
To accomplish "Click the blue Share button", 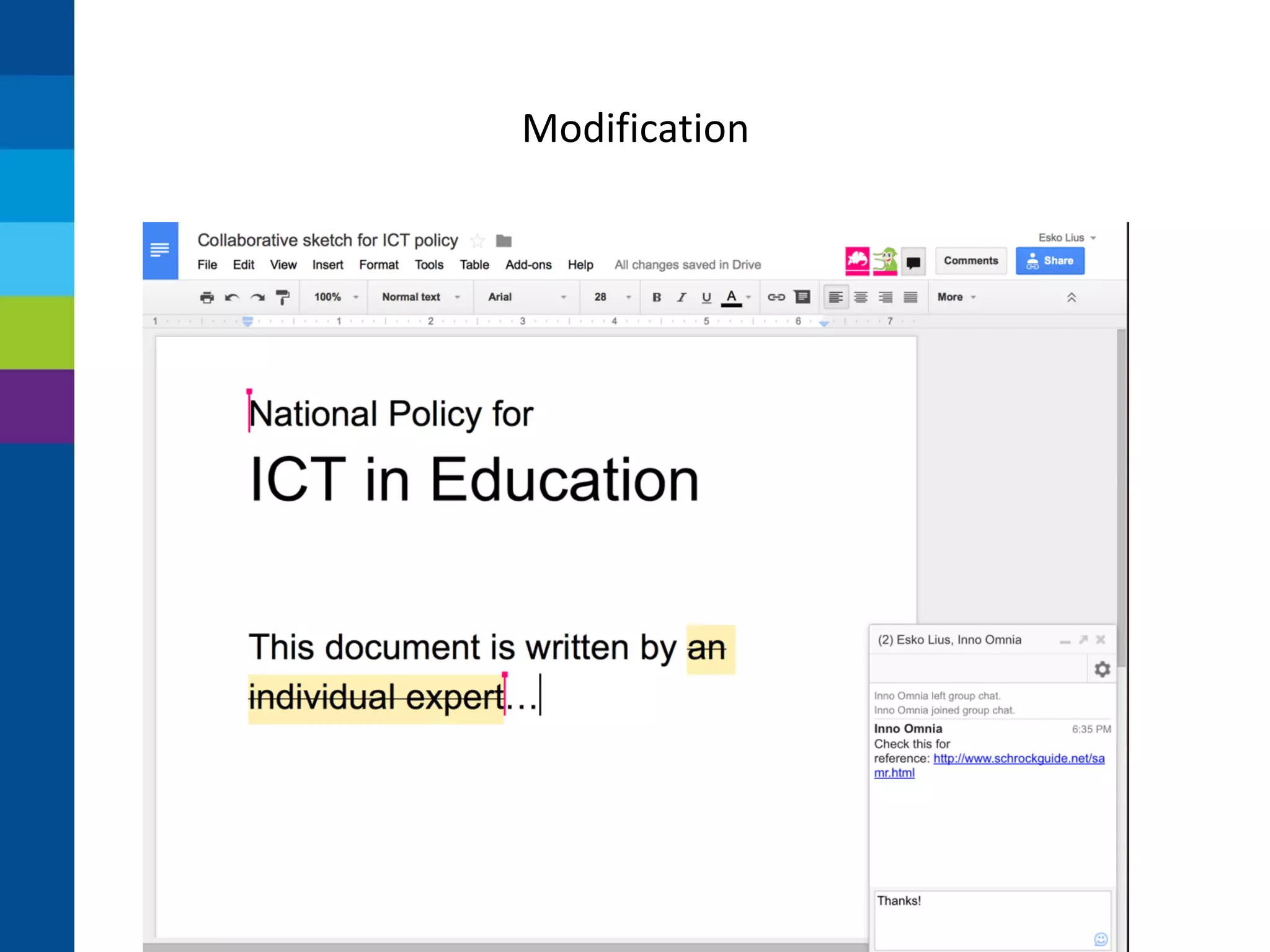I will pyautogui.click(x=1049, y=261).
